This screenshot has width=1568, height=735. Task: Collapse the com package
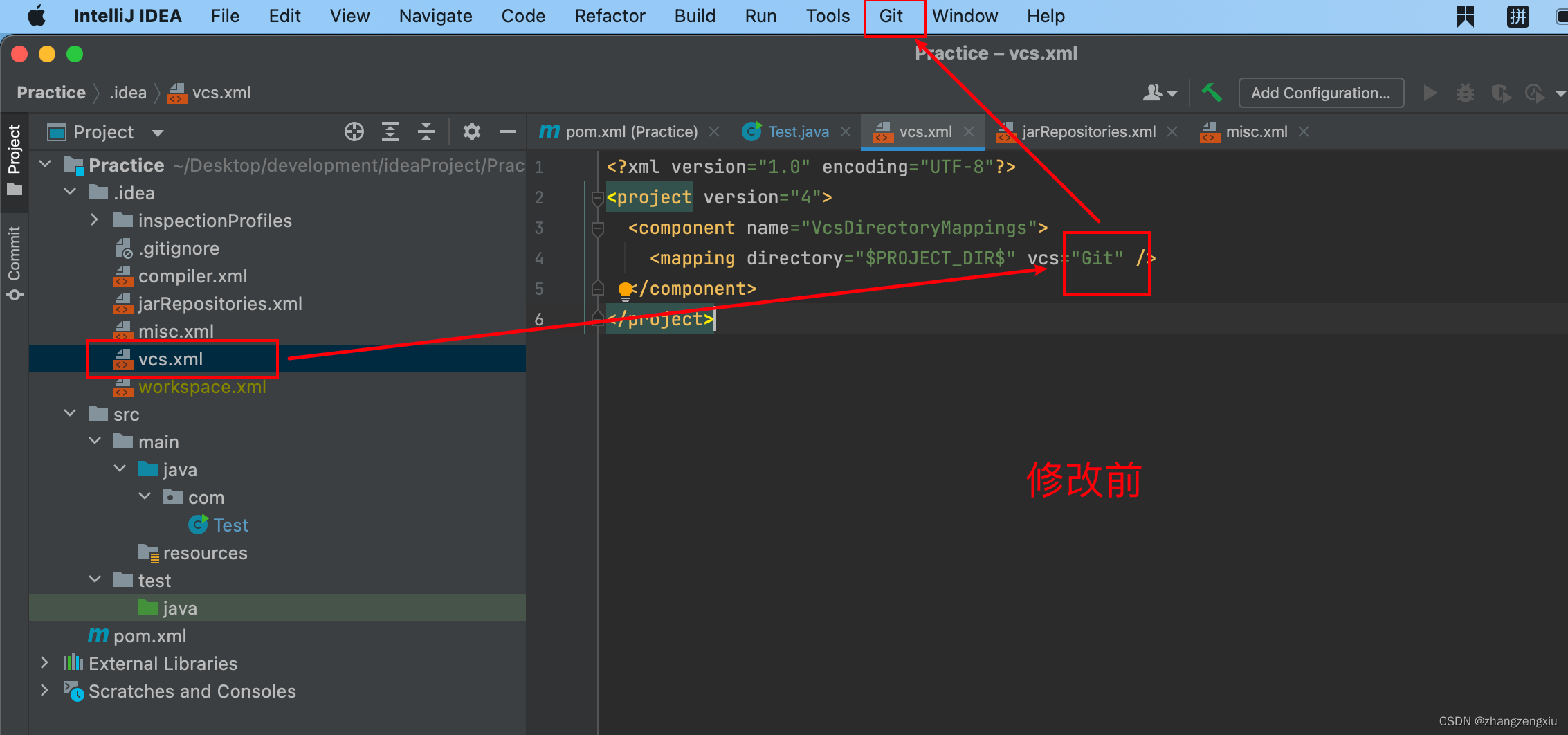[145, 497]
